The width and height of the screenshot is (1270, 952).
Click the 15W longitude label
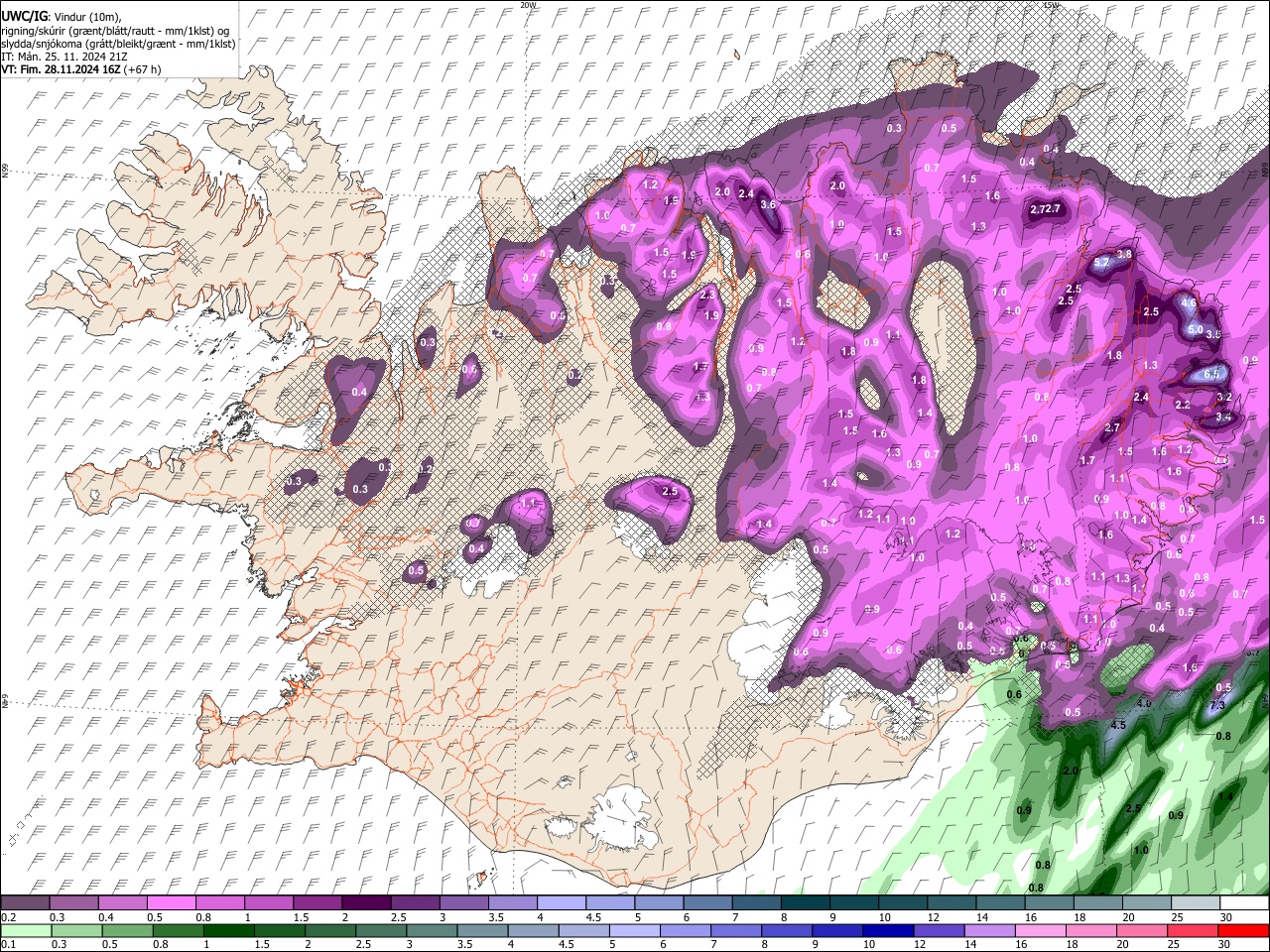pyautogui.click(x=1051, y=5)
